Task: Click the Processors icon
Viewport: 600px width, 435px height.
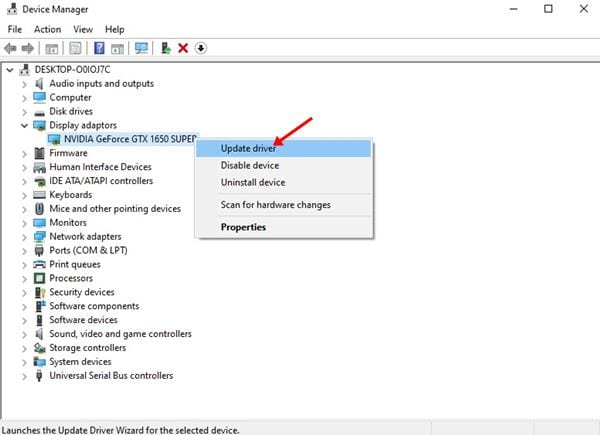Action: click(39, 278)
